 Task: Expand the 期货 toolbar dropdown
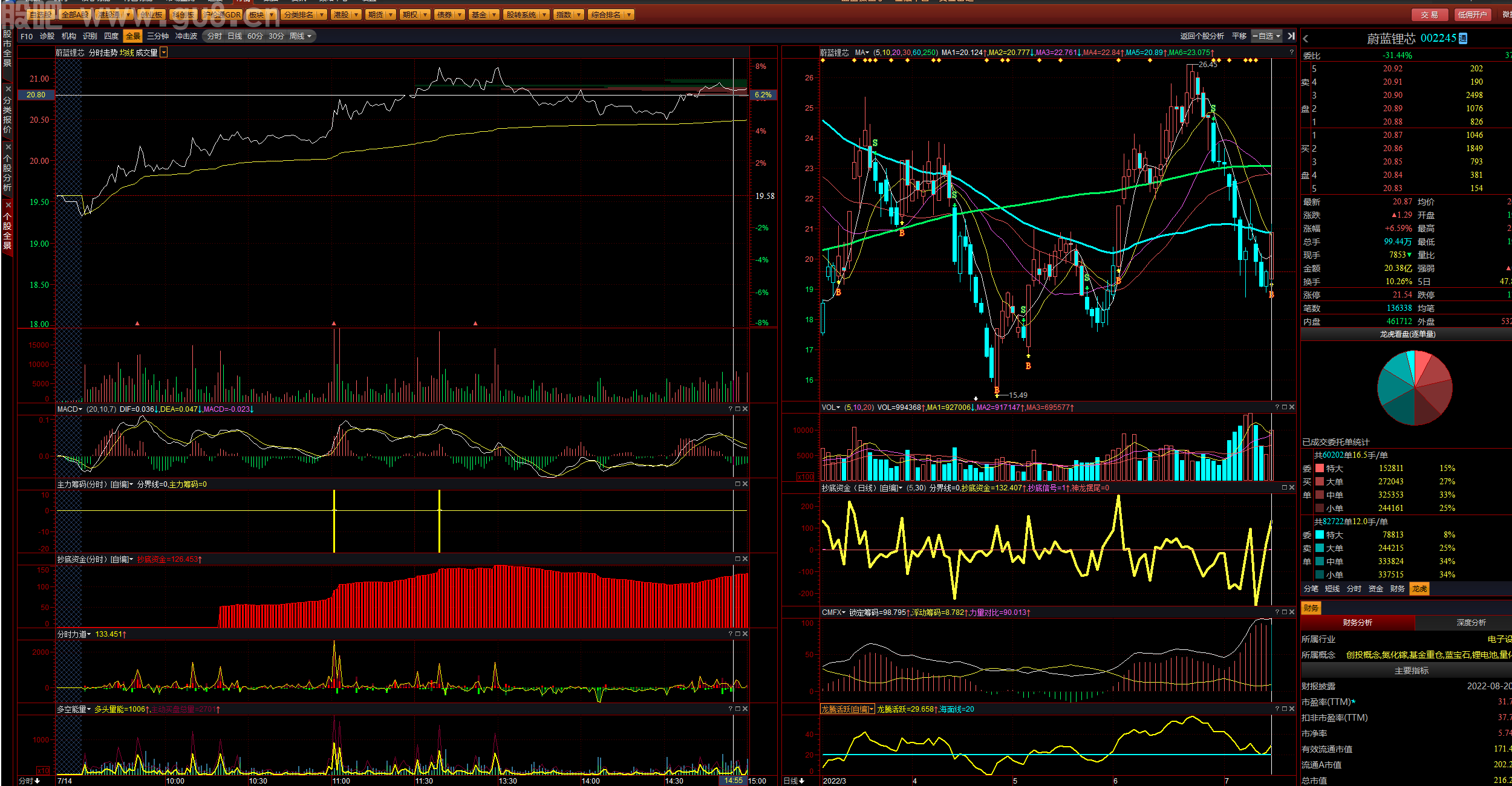coord(391,15)
